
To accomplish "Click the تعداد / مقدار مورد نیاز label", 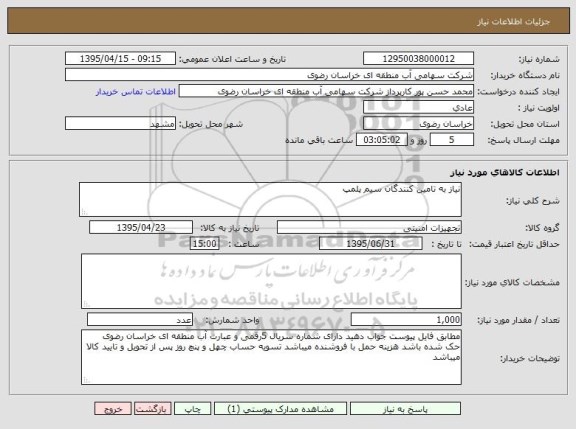I will coord(518,321).
